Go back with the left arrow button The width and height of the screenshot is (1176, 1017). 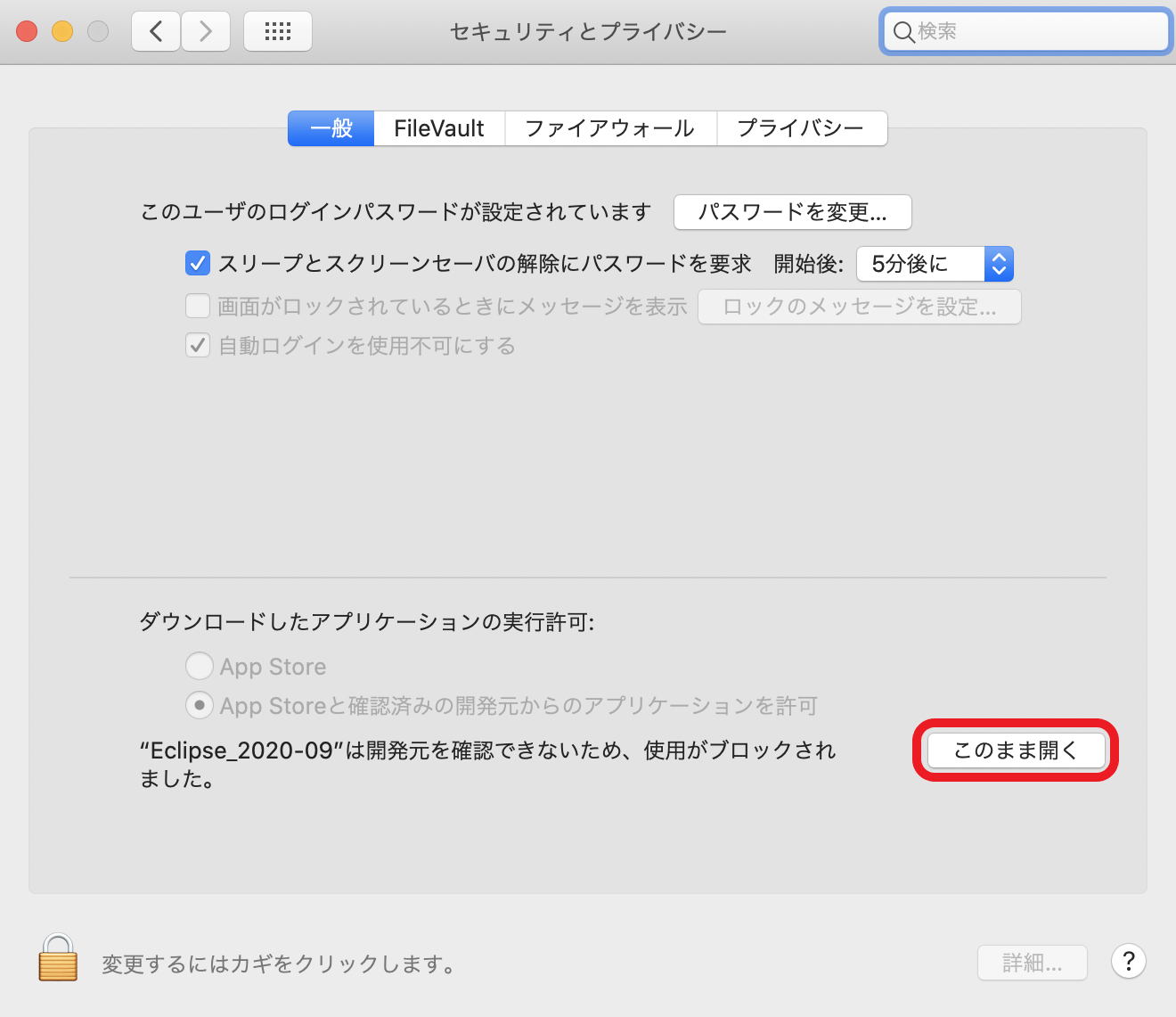pos(156,31)
